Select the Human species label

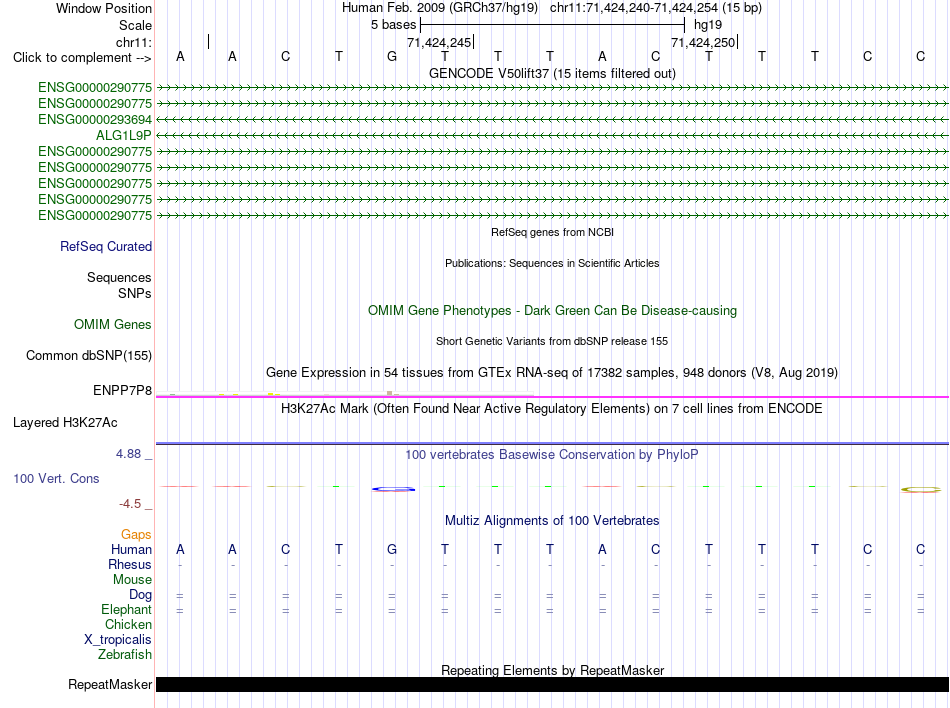[x=131, y=549]
